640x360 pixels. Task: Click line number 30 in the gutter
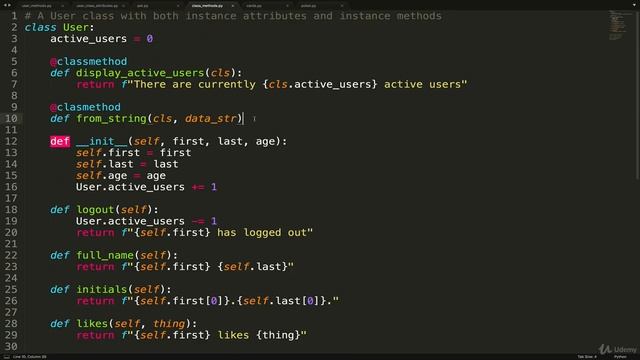[11, 346]
